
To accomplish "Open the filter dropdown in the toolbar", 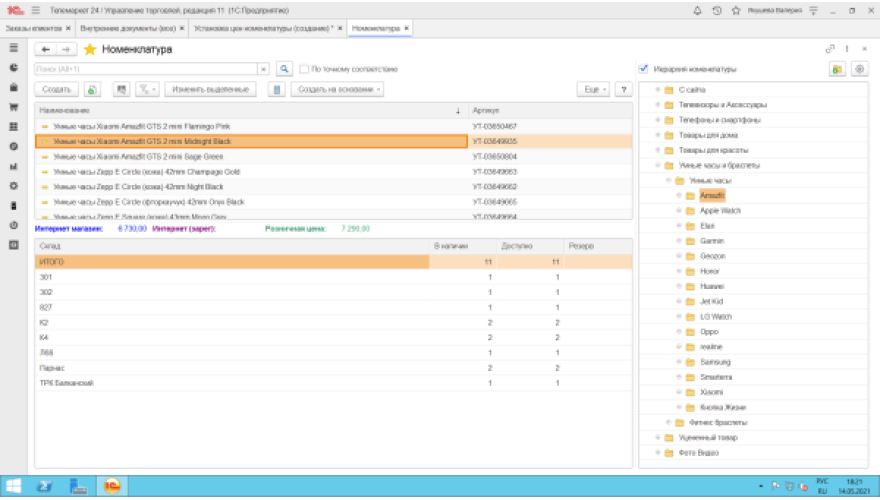I will click(x=148, y=89).
